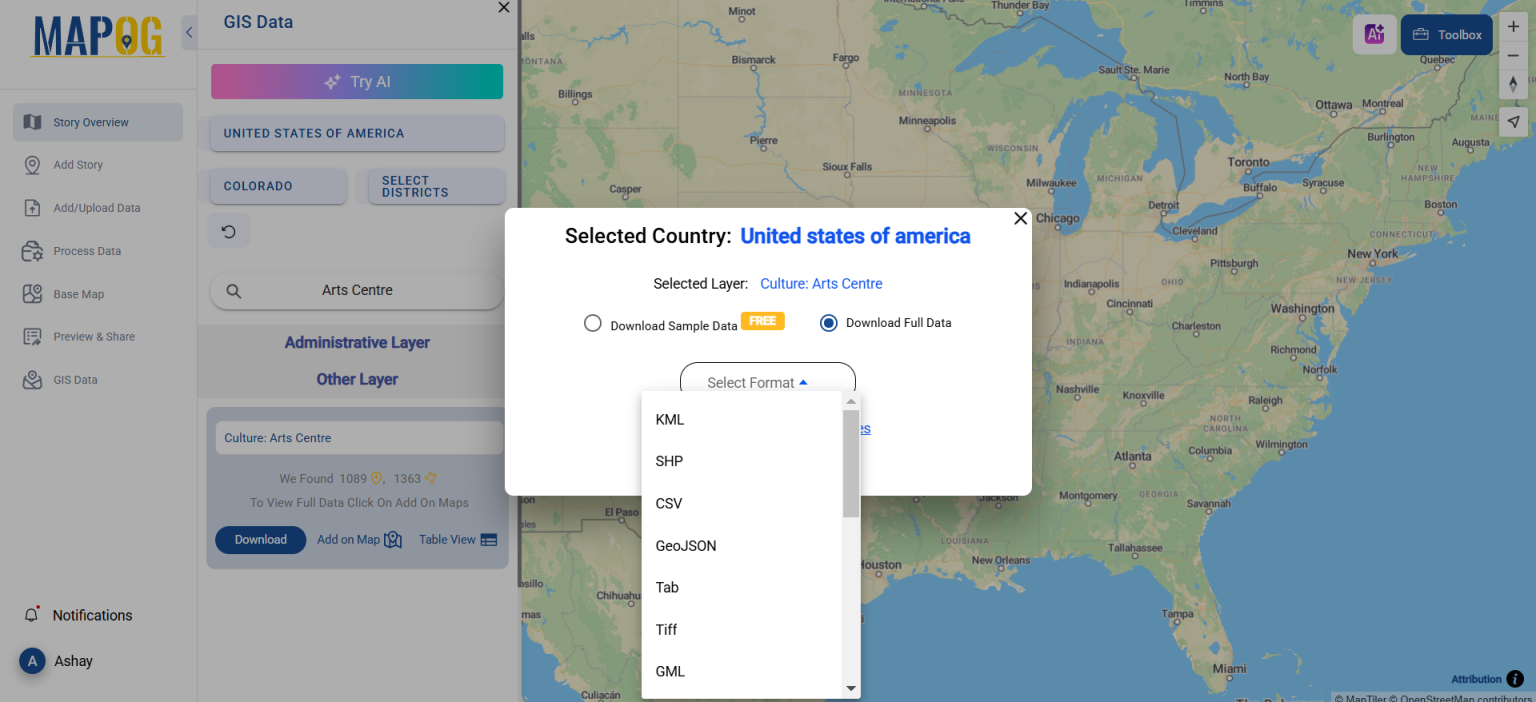Screen dimensions: 1536x702
Task: Click the locate me arrow icon
Action: (1513, 122)
